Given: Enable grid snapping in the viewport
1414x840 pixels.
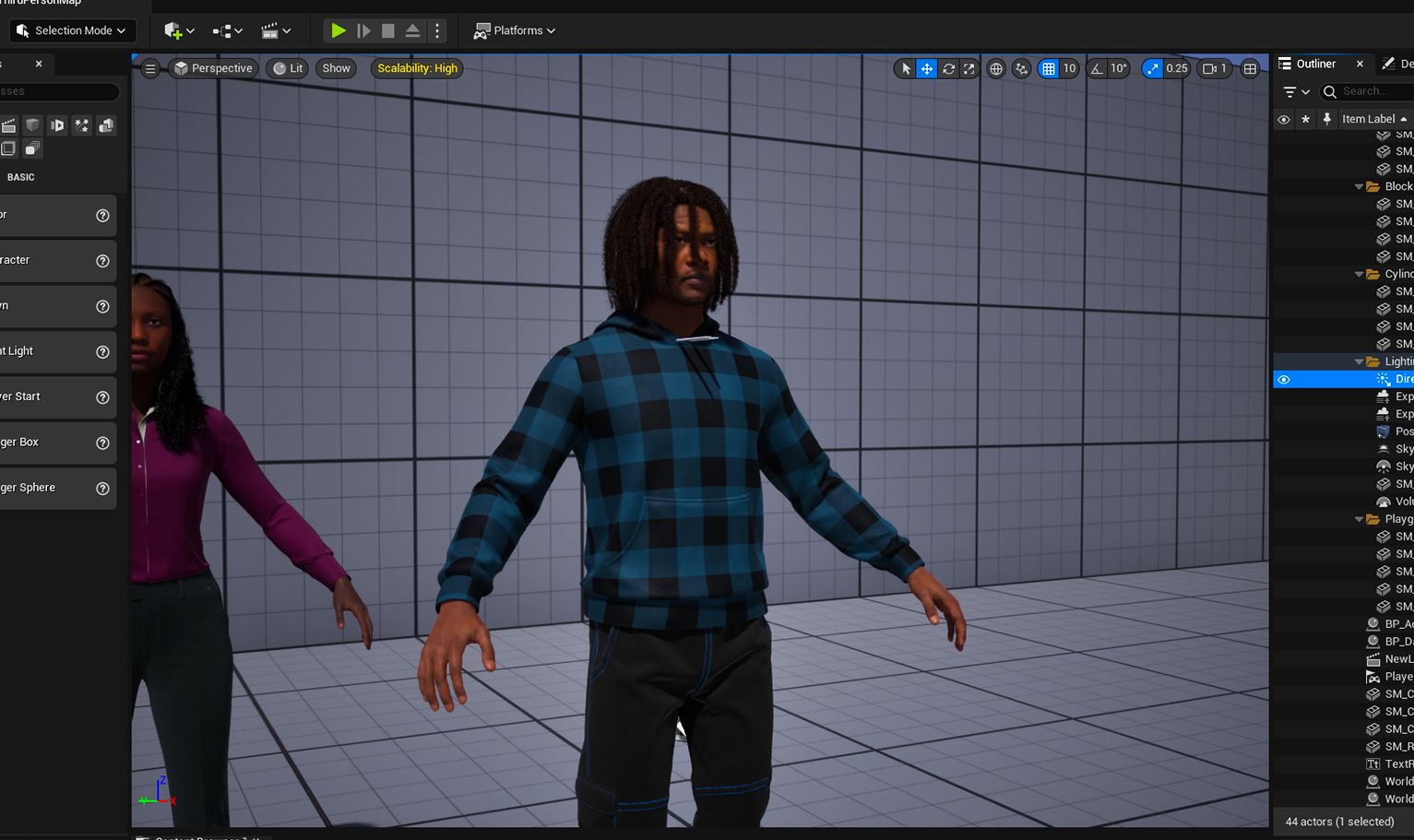Looking at the screenshot, I should coord(1051,68).
